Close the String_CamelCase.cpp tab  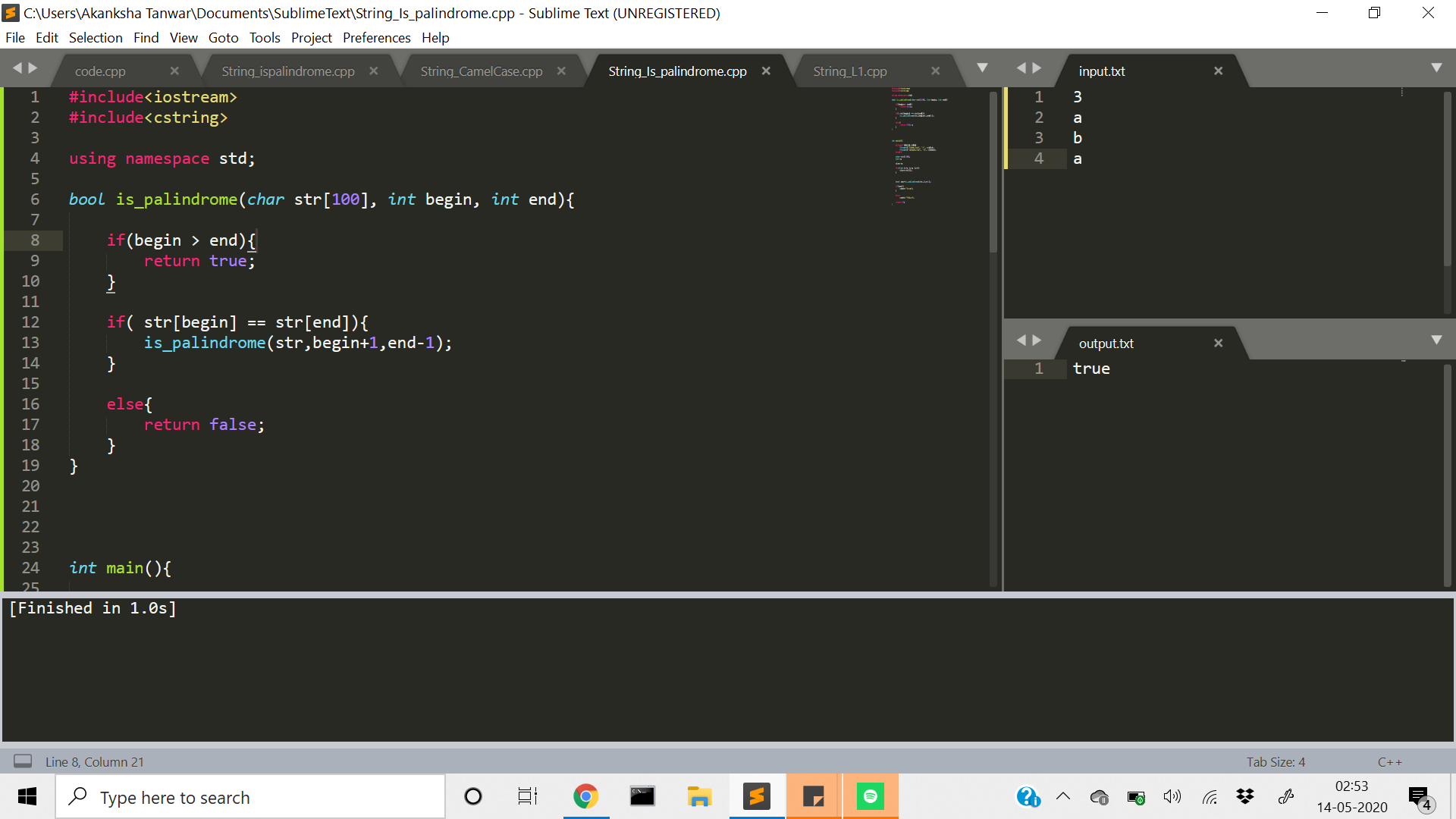(x=561, y=71)
